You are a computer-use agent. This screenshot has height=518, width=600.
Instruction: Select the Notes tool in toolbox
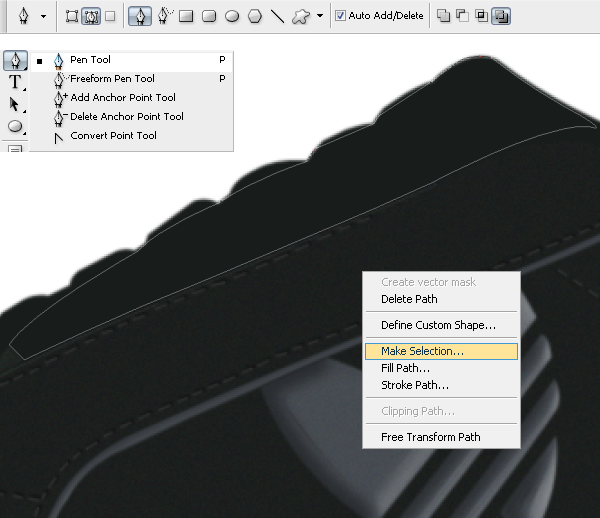pos(15,148)
